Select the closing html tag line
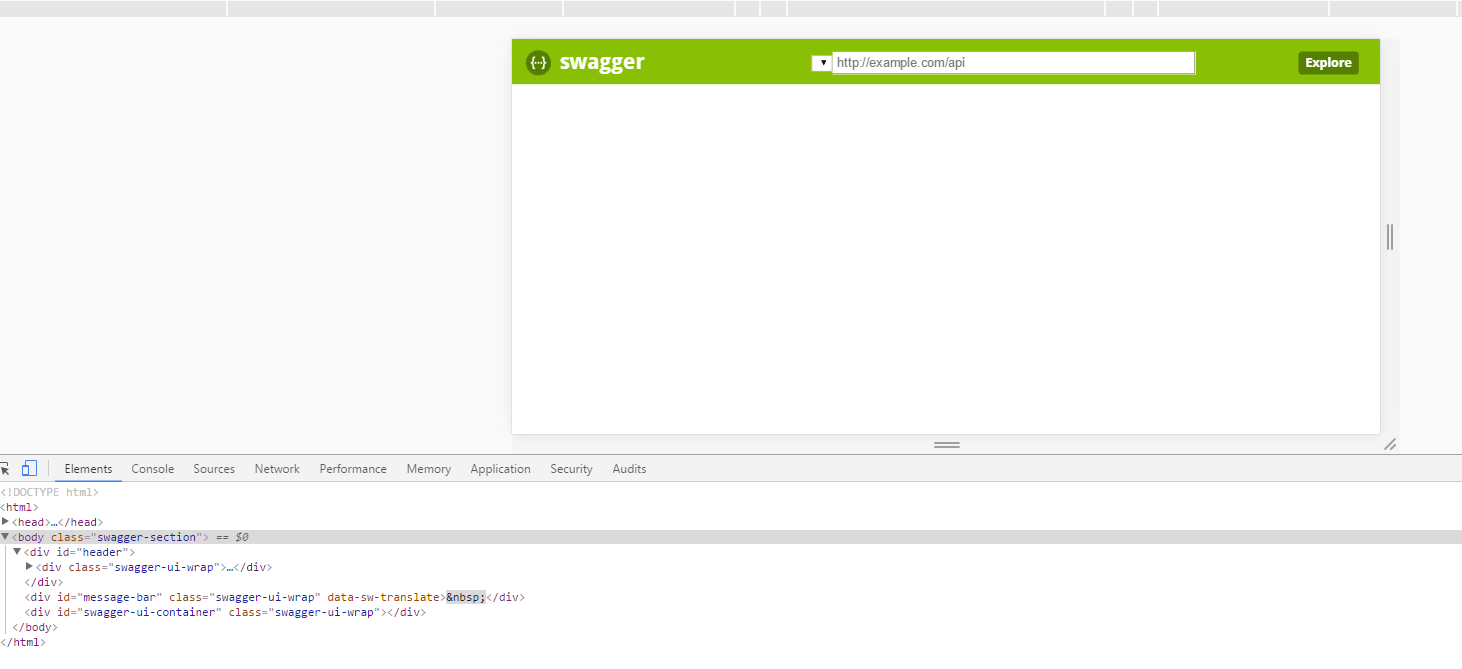 23,642
